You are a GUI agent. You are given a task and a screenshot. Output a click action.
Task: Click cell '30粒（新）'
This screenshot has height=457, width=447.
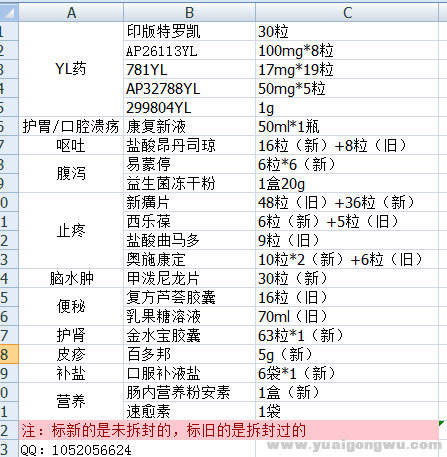pos(347,278)
